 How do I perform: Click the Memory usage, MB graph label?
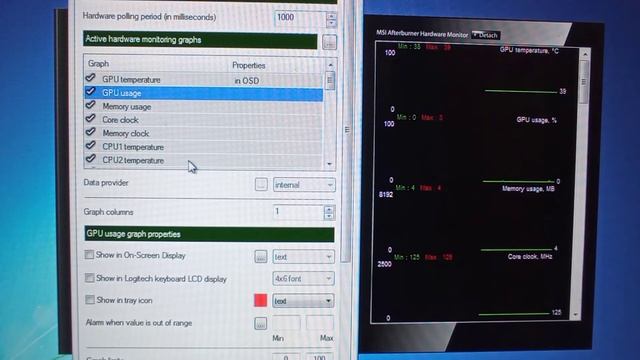528,189
